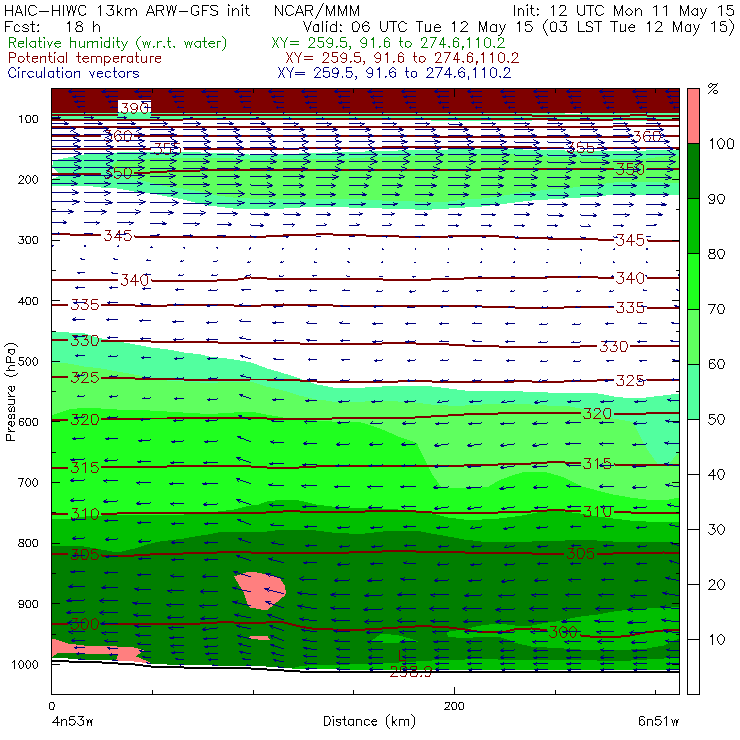The image size is (740, 740).
Task: Click the right '310' contour label
Action: (x=597, y=512)
